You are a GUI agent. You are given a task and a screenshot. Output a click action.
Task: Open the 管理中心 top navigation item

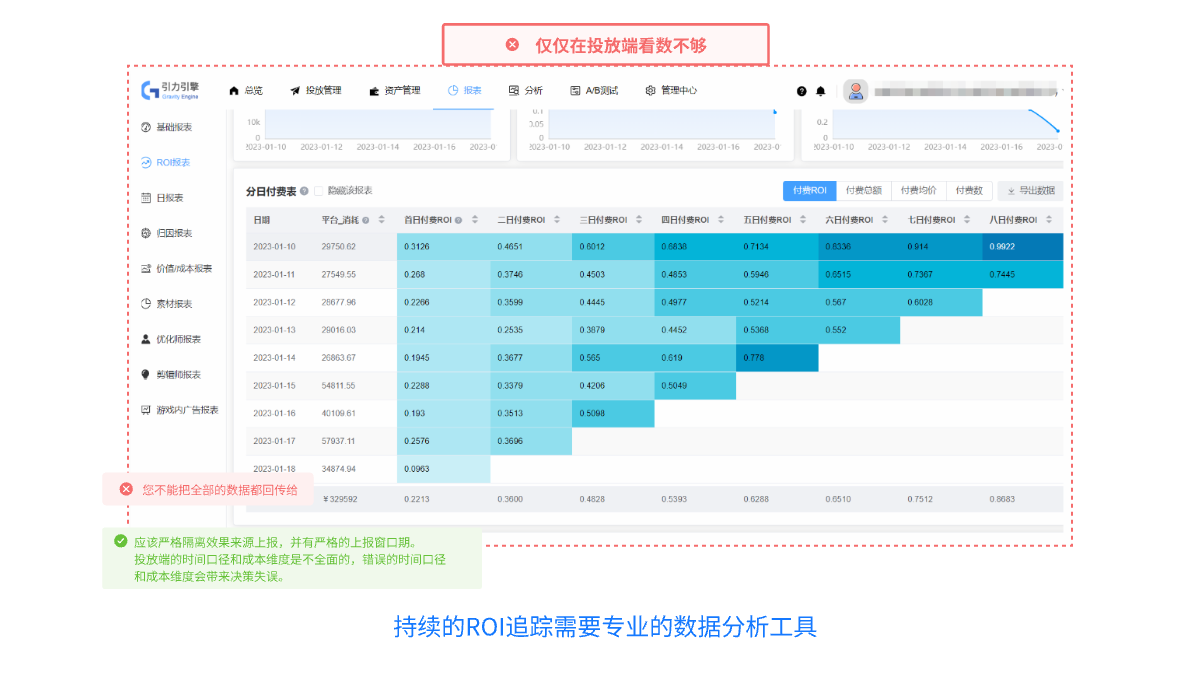click(x=671, y=91)
